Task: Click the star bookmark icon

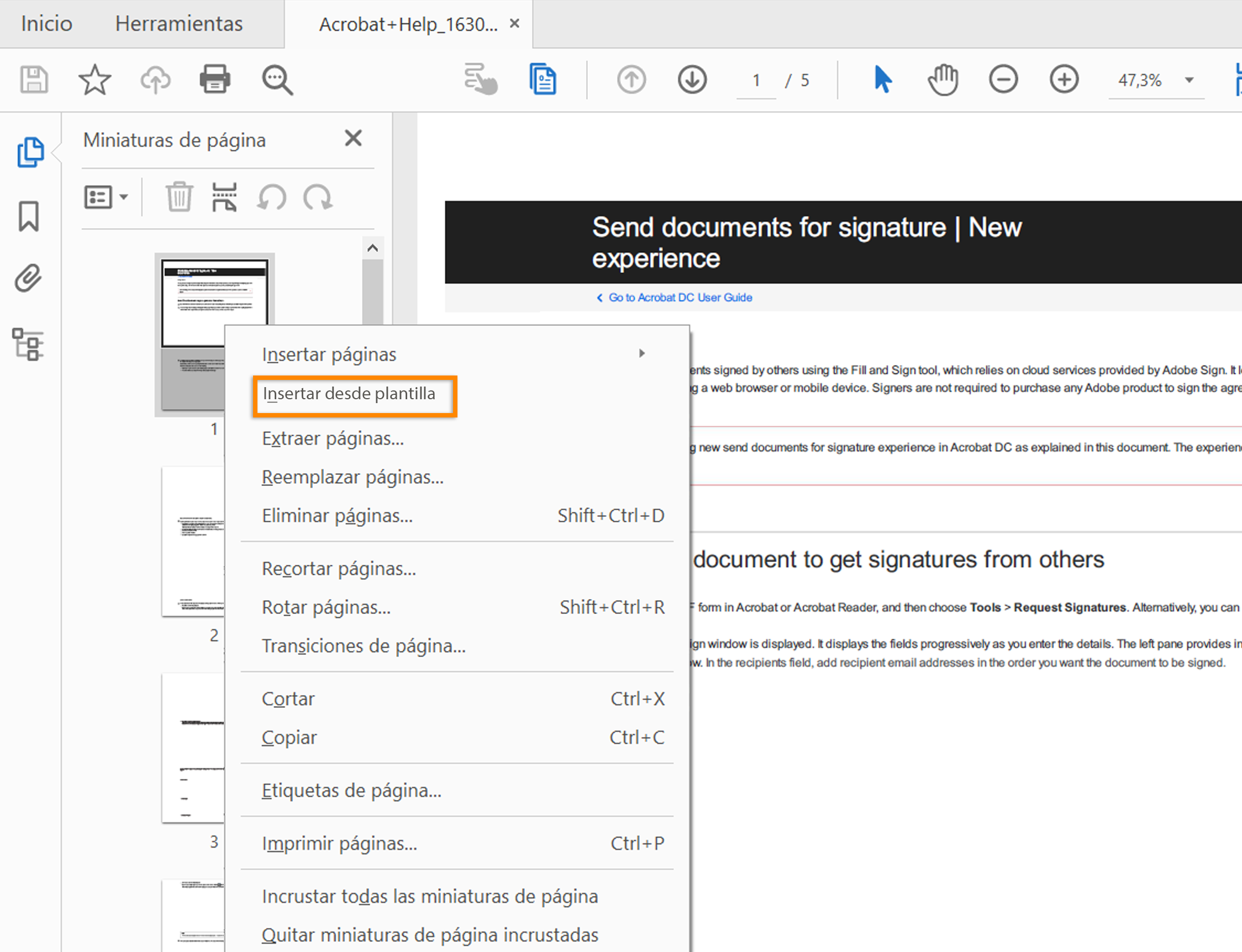Action: pyautogui.click(x=94, y=80)
